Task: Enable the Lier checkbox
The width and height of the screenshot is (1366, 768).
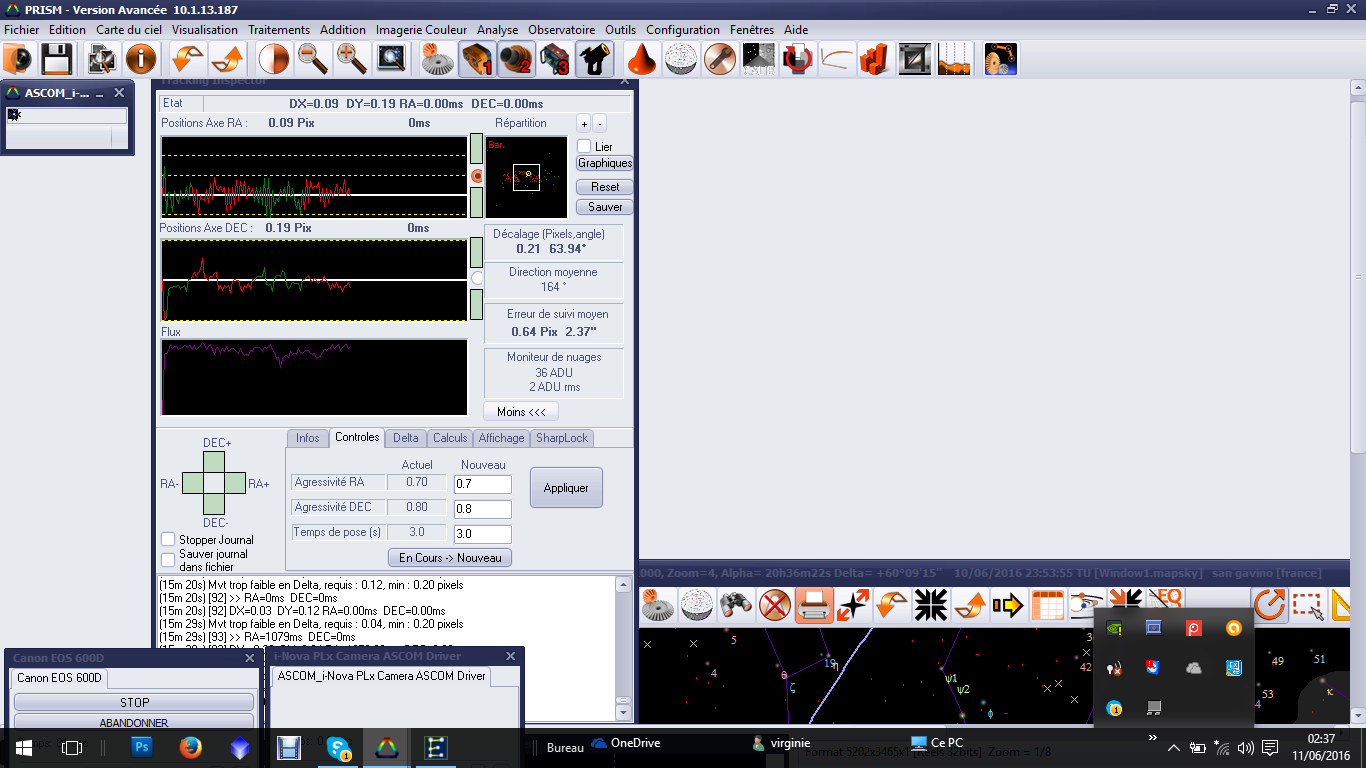Action: (x=585, y=147)
